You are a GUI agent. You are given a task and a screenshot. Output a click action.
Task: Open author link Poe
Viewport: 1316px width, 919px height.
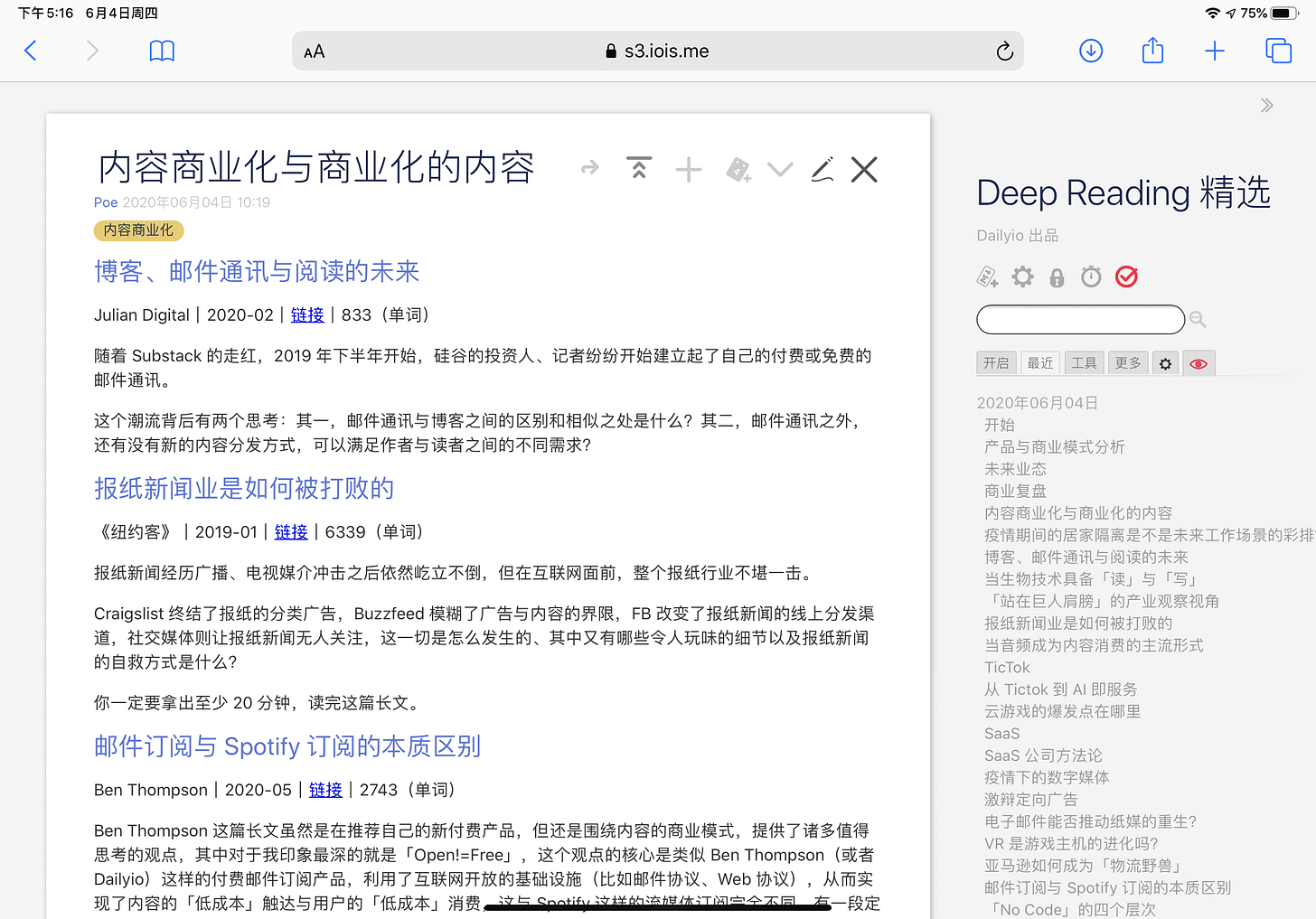coord(106,202)
